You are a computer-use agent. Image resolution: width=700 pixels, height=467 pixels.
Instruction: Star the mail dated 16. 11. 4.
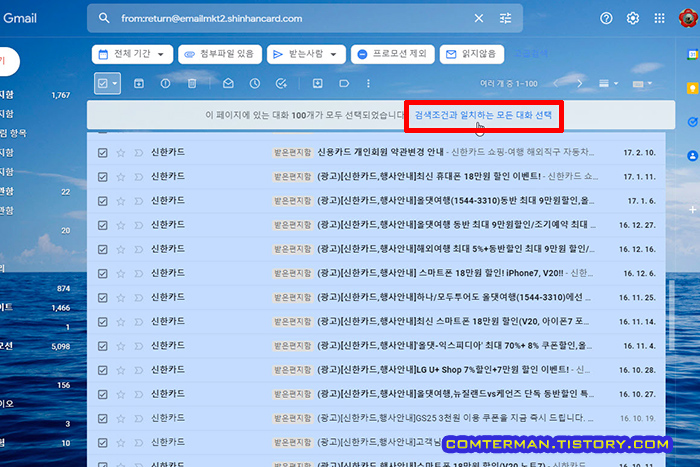tap(121, 346)
